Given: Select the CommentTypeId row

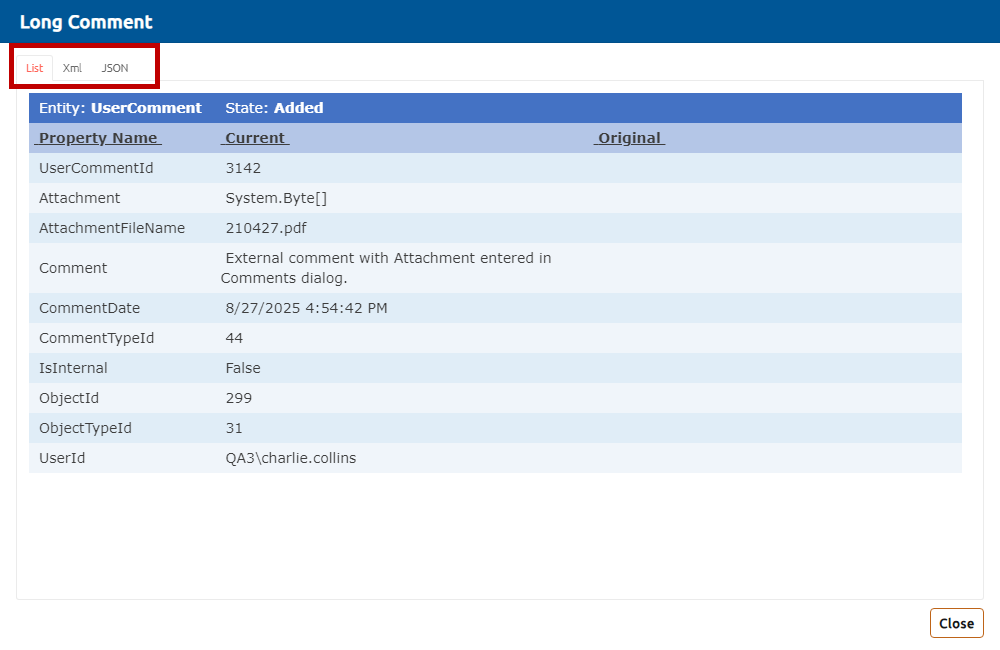Looking at the screenshot, I should tap(96, 338).
